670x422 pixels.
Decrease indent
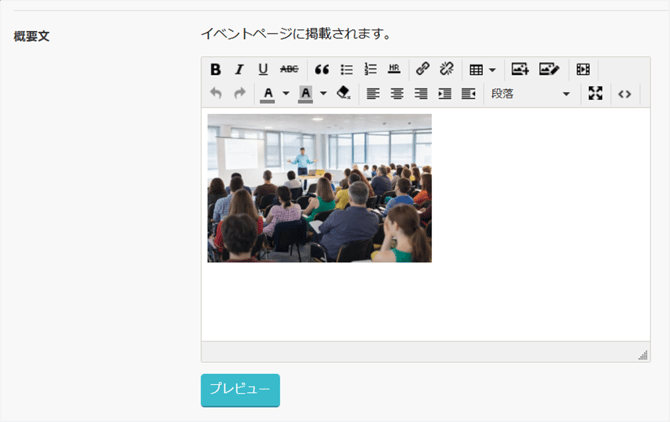pos(469,94)
